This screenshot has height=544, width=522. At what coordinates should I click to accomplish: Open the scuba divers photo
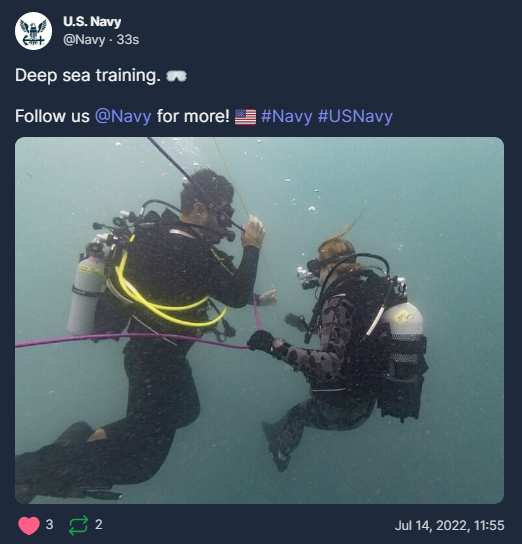pos(259,320)
